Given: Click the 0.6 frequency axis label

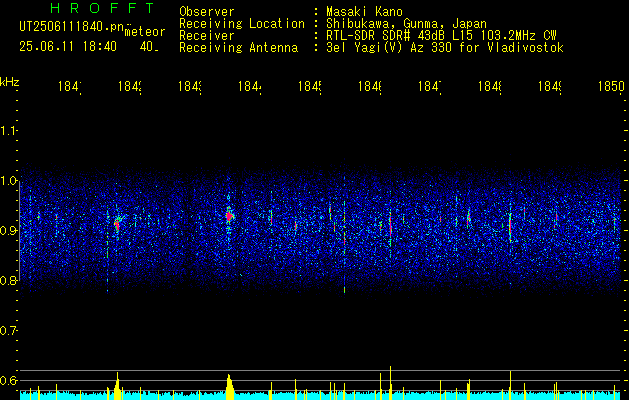Looking at the screenshot, I should coord(8,380).
